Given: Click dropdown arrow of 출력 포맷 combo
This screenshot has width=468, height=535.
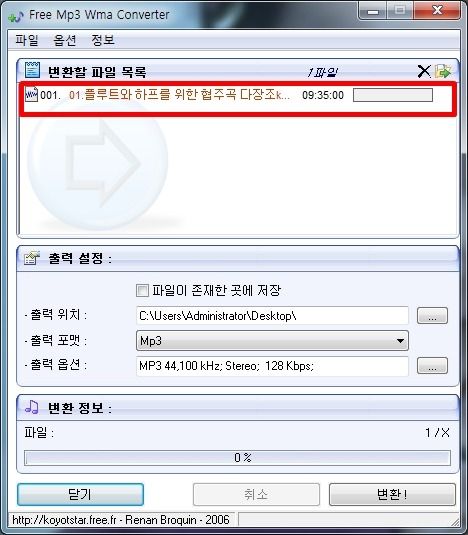Looking at the screenshot, I should coord(400,341).
